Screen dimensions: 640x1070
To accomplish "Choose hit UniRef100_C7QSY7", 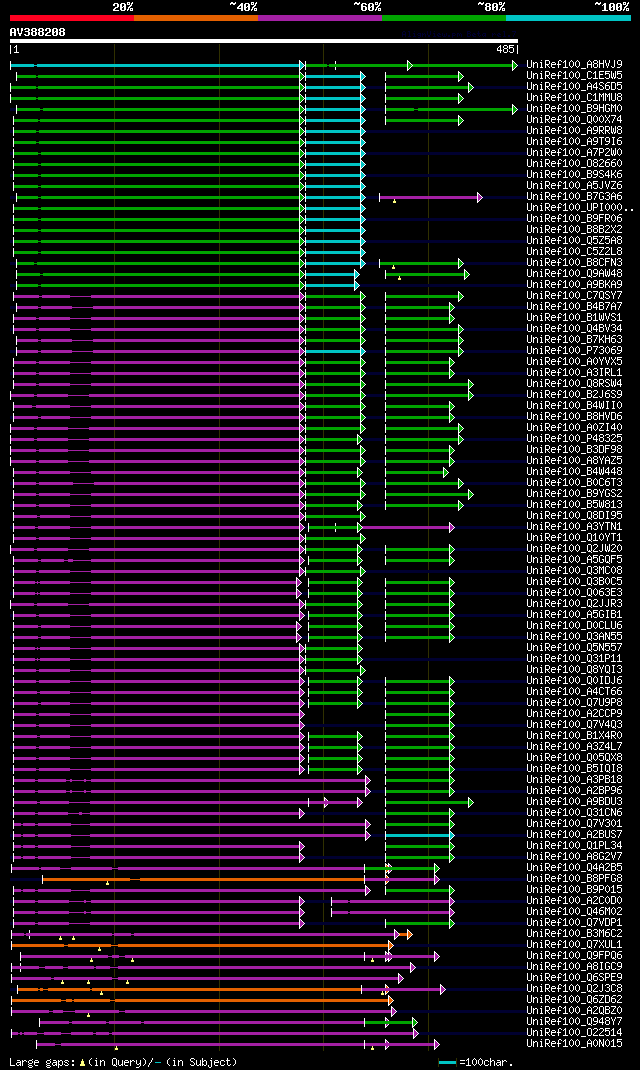I will pos(574,295).
